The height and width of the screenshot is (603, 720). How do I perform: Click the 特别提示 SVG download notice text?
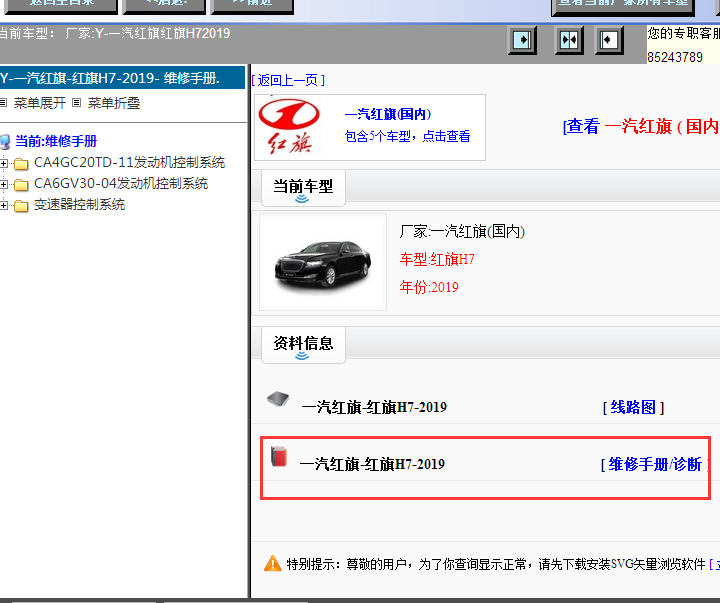(x=496, y=564)
